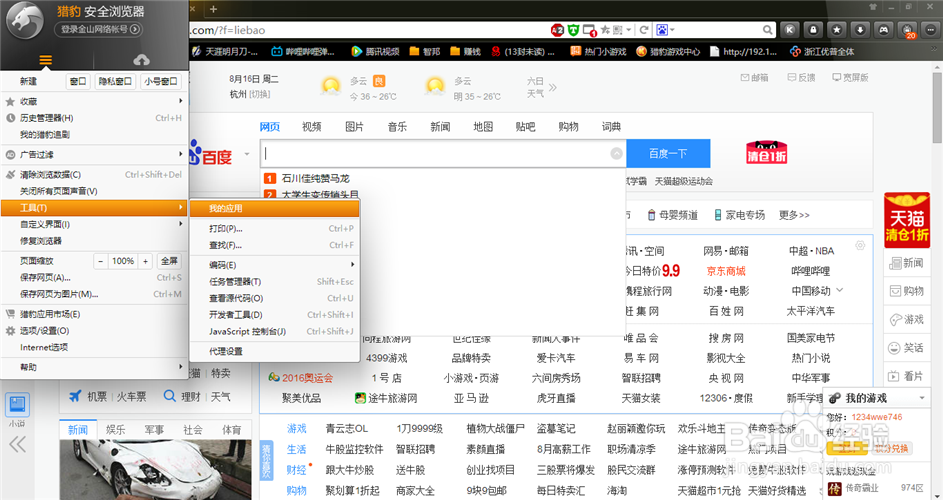943x500 pixels.
Task: Click the lock toolbar button
Action: (813, 29)
